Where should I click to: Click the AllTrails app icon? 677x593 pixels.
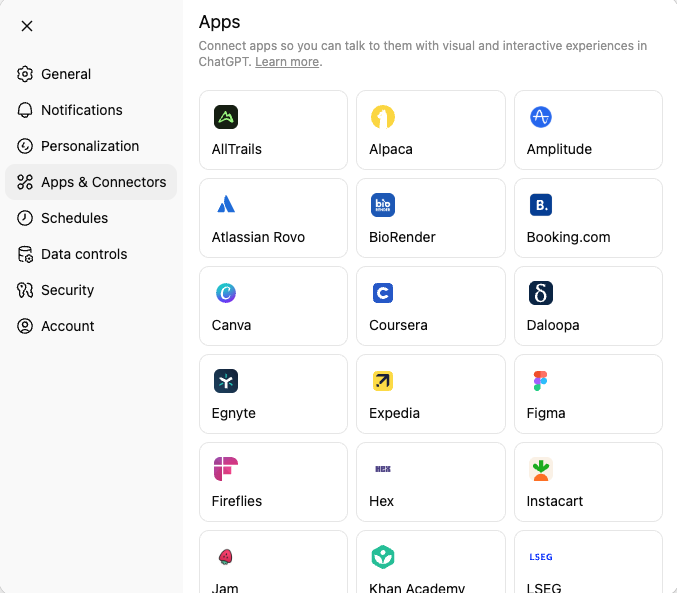pos(226,117)
